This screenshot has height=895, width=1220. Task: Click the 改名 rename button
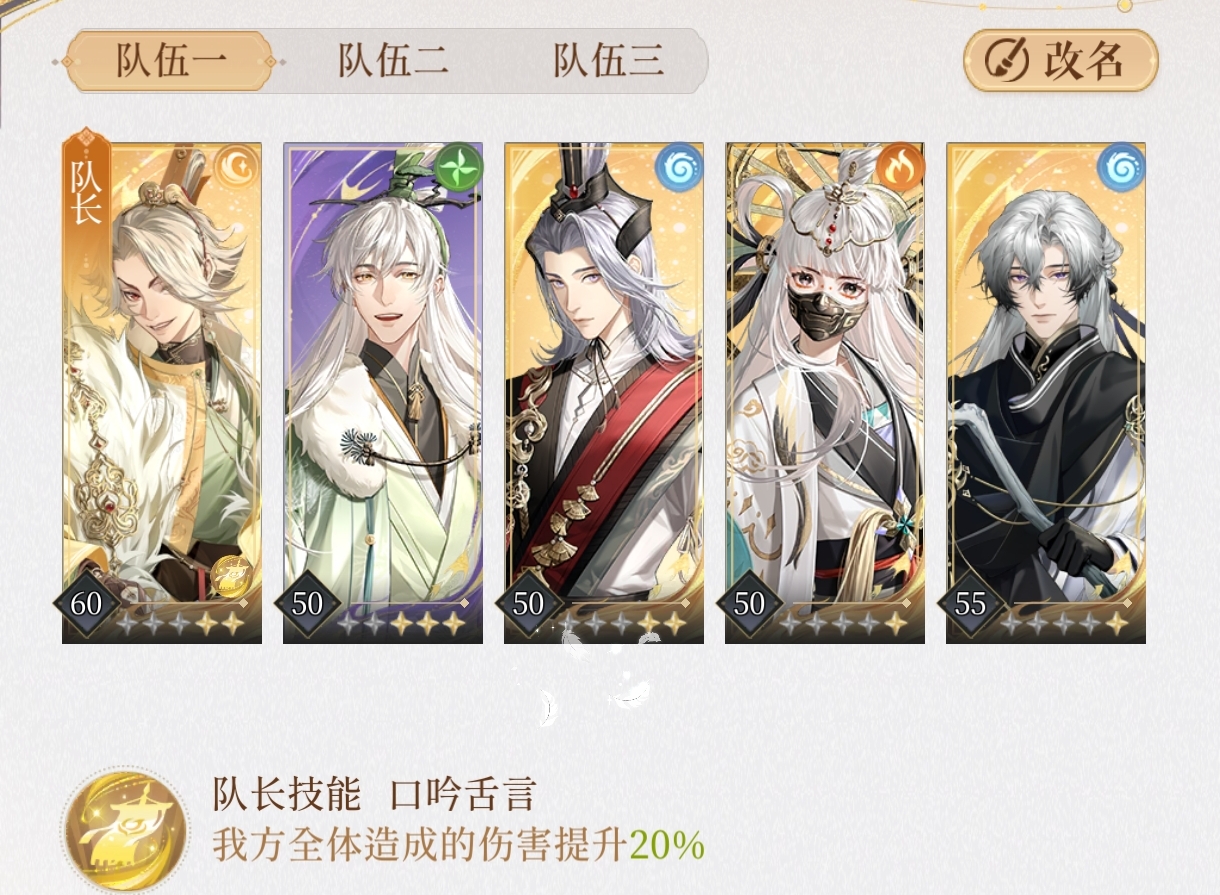(1061, 61)
